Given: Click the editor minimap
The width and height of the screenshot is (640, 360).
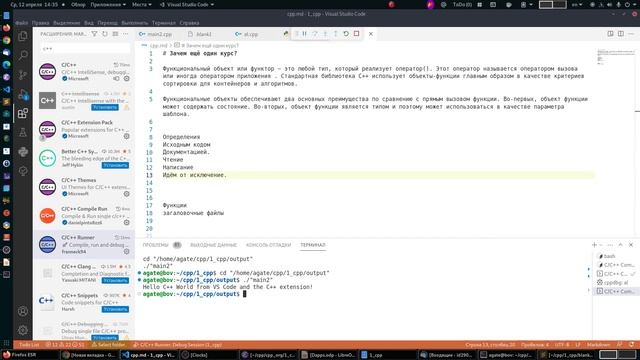Looking at the screenshot, I should click(616, 58).
